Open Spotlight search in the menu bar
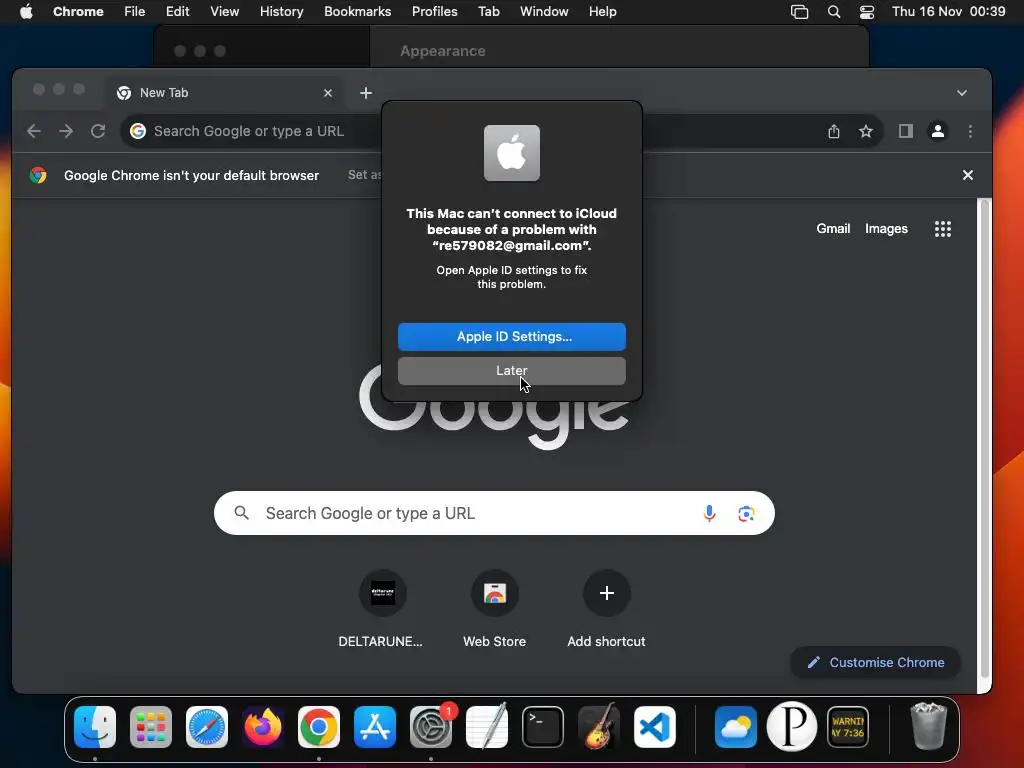 point(833,11)
